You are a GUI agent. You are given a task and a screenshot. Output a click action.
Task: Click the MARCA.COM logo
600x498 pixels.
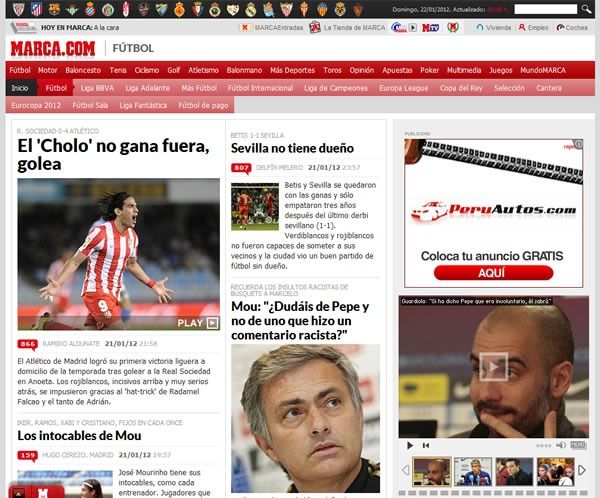point(52,47)
